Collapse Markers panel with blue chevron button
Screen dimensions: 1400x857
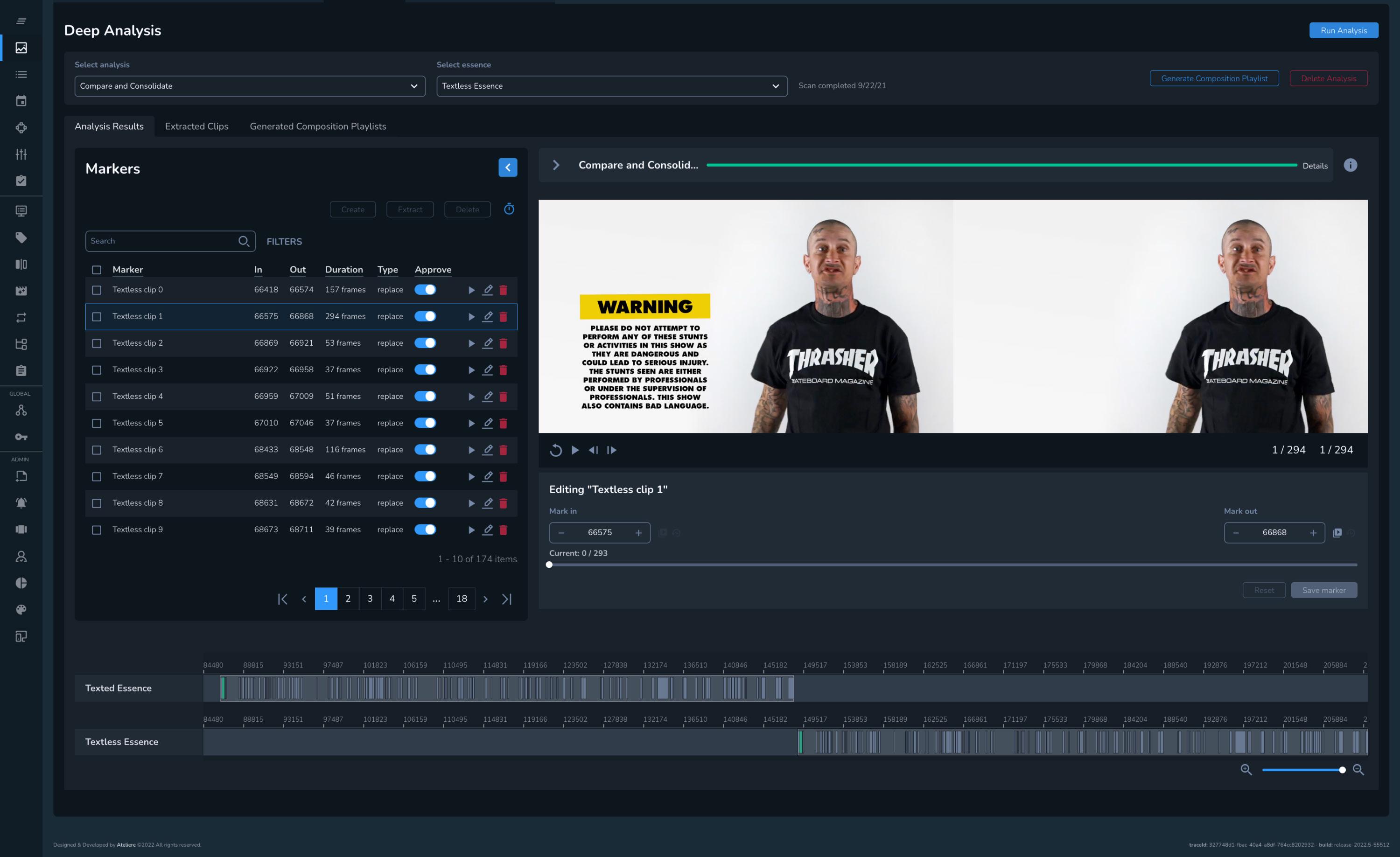point(507,167)
